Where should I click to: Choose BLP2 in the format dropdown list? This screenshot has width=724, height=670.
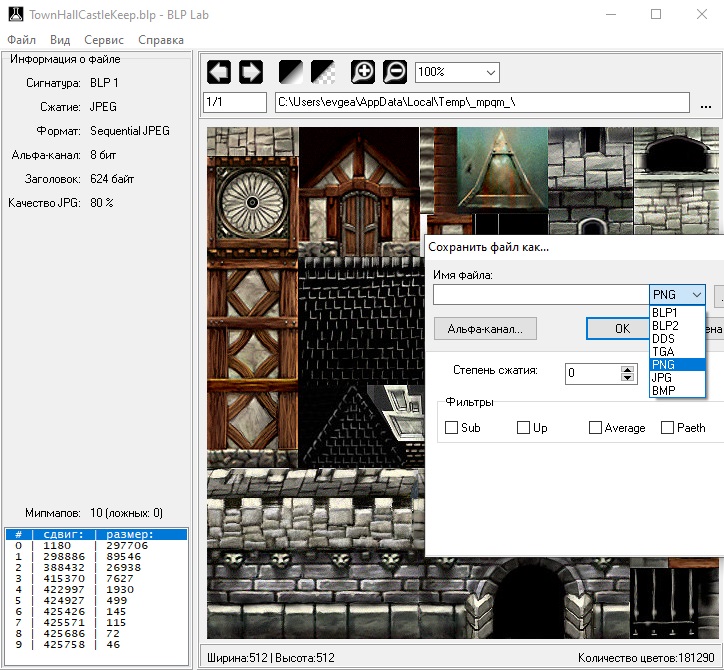[664, 325]
